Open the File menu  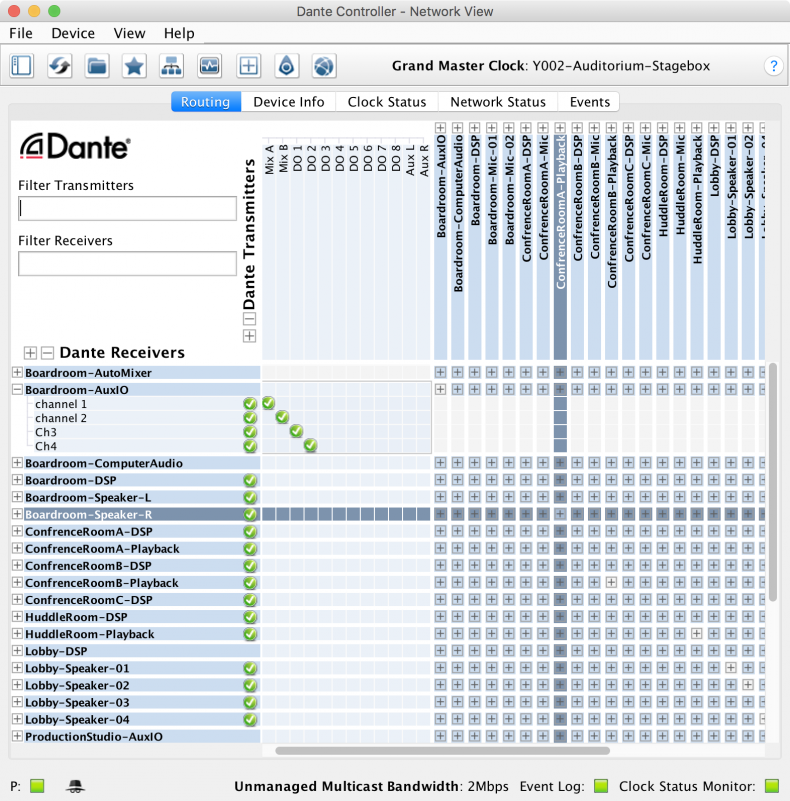[x=21, y=33]
